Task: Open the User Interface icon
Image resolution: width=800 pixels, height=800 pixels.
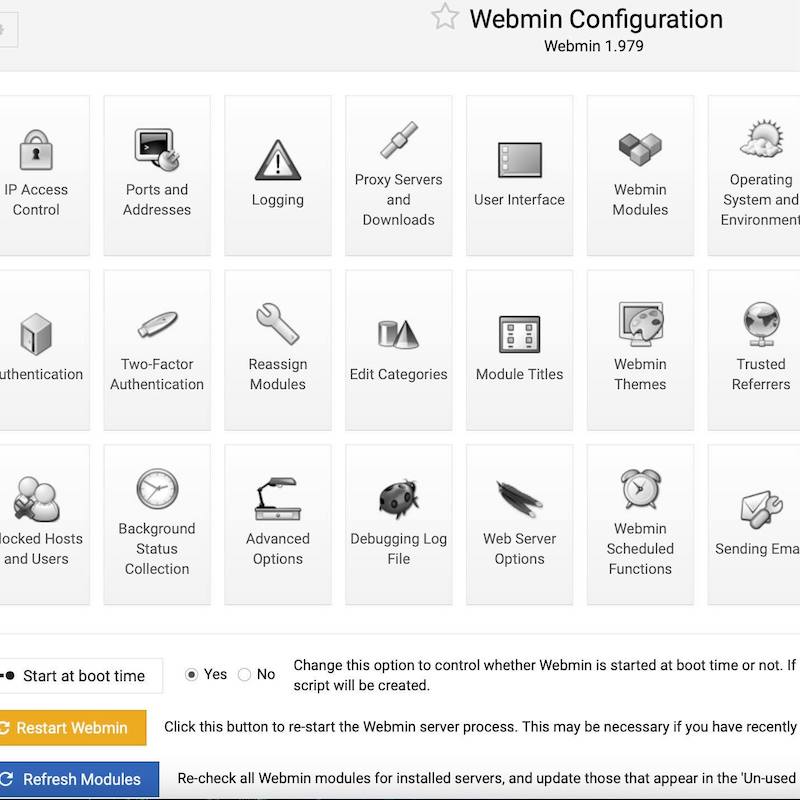Action: pyautogui.click(x=519, y=160)
